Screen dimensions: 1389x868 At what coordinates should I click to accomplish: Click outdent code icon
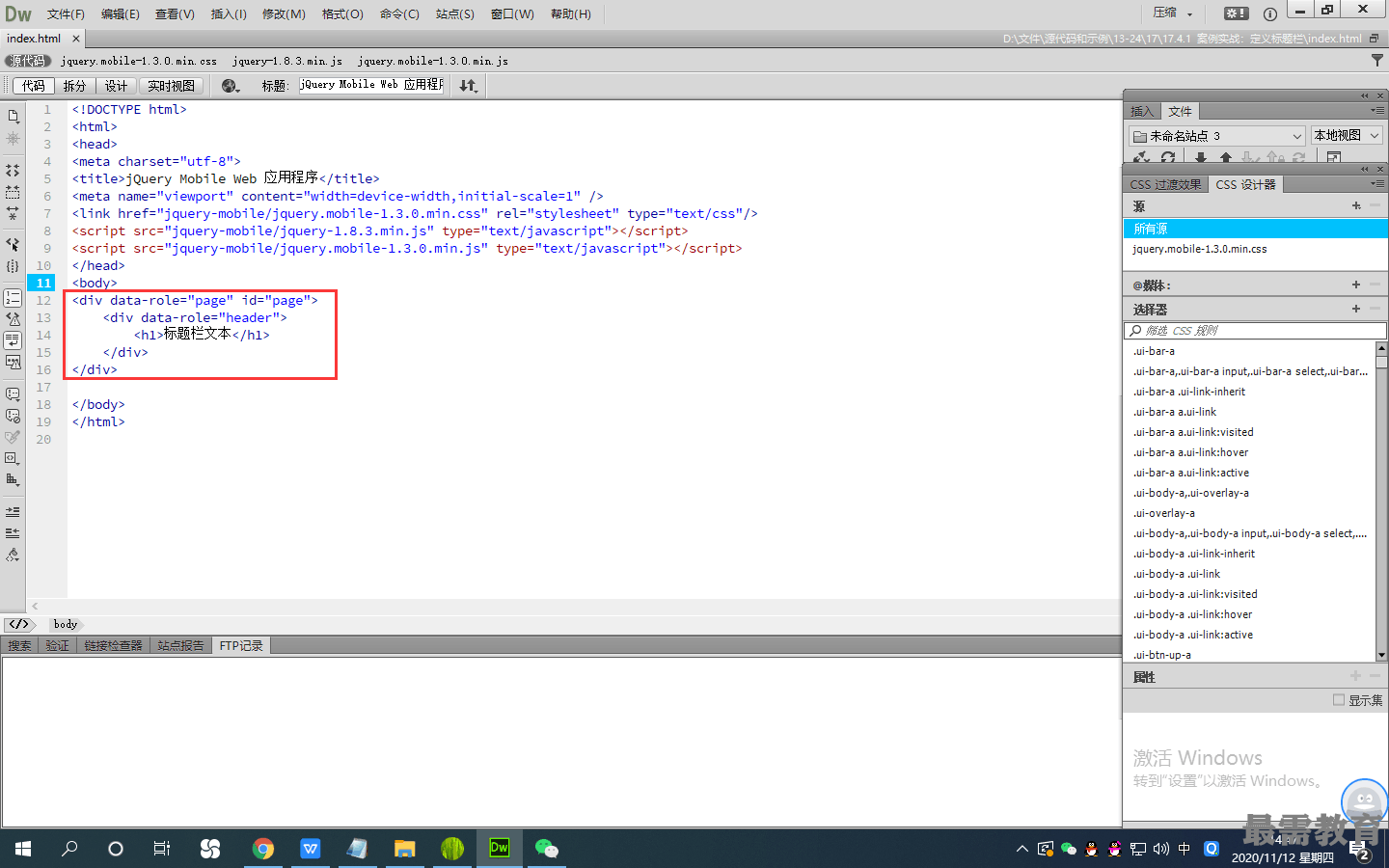13,532
